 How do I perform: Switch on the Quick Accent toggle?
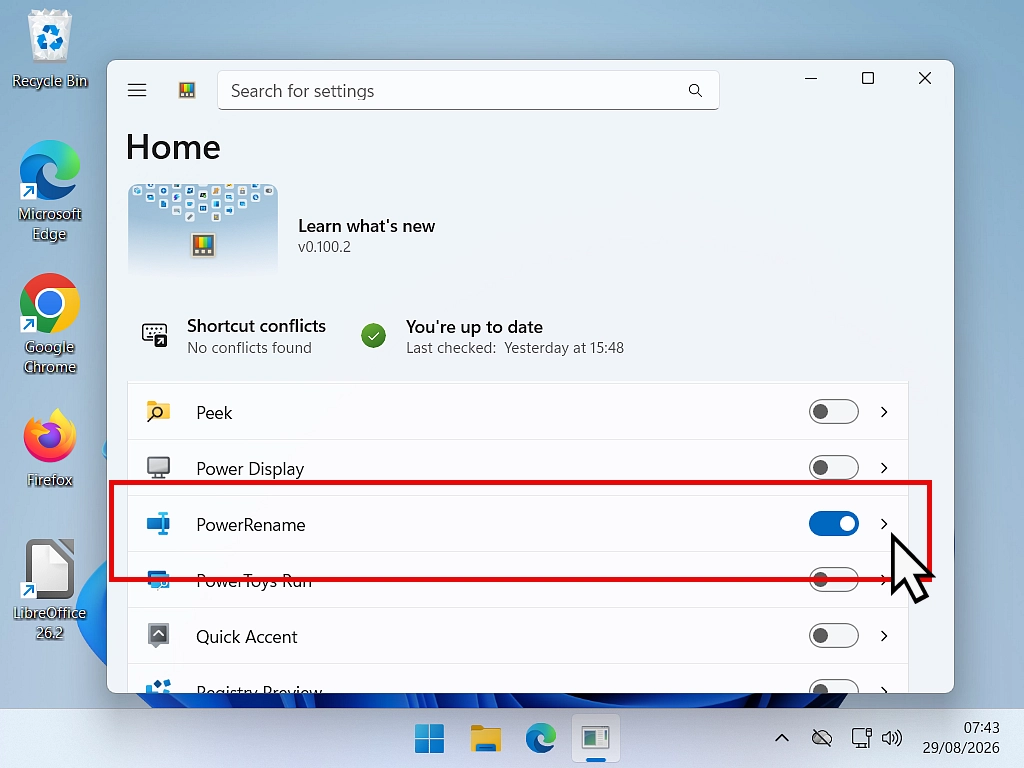[833, 635]
